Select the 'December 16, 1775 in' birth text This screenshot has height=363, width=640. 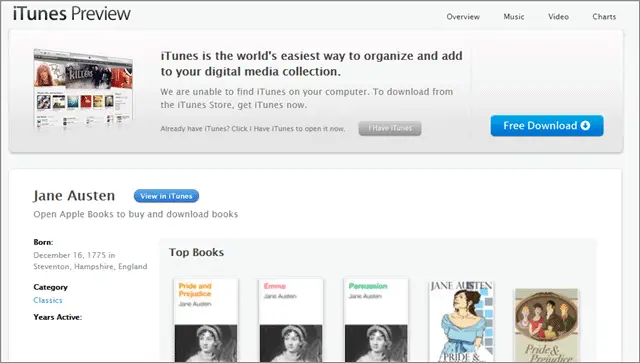(74, 255)
